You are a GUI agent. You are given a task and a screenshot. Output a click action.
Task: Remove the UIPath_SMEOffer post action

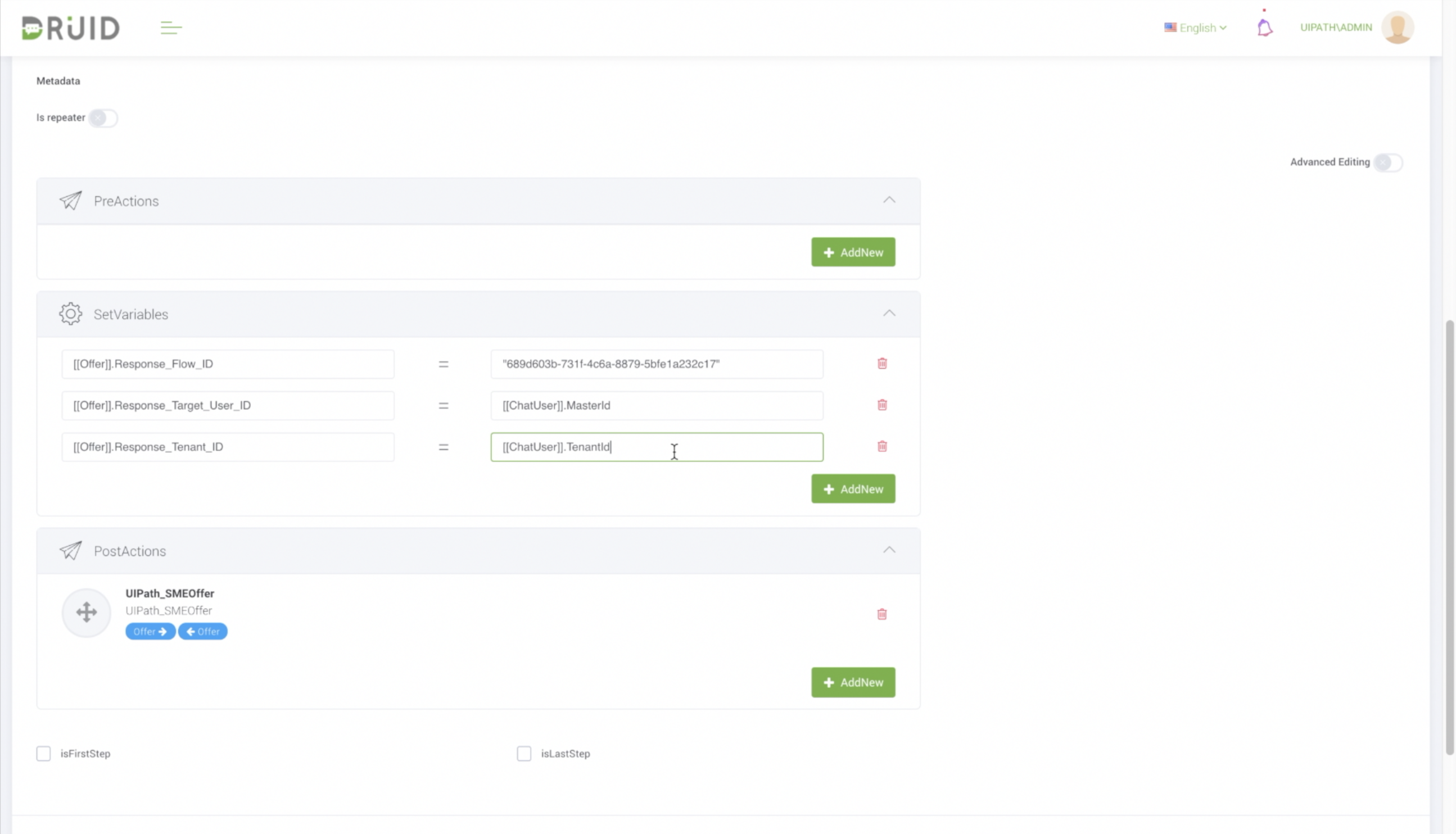pyautogui.click(x=882, y=614)
